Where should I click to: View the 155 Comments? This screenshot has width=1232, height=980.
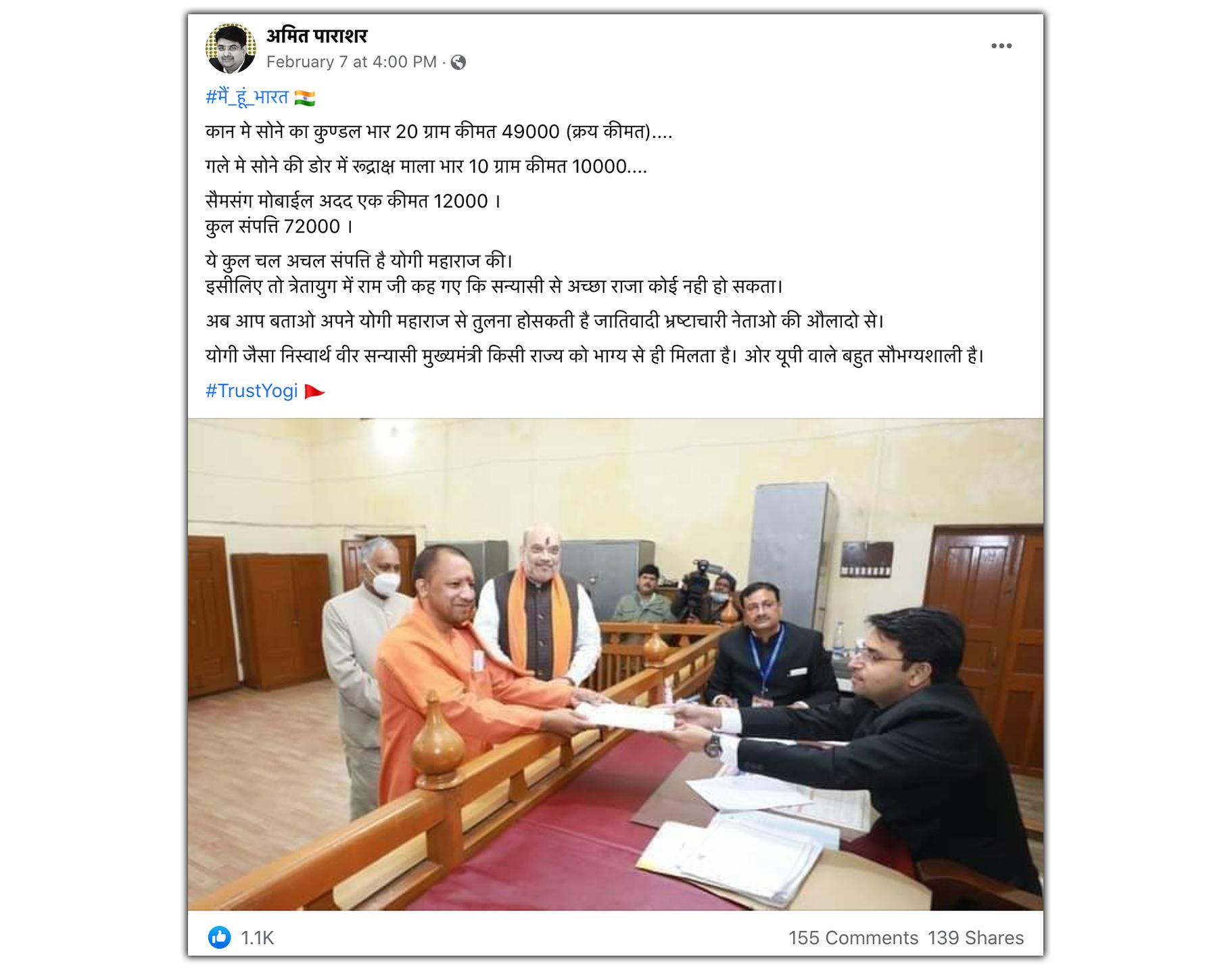coord(853,937)
